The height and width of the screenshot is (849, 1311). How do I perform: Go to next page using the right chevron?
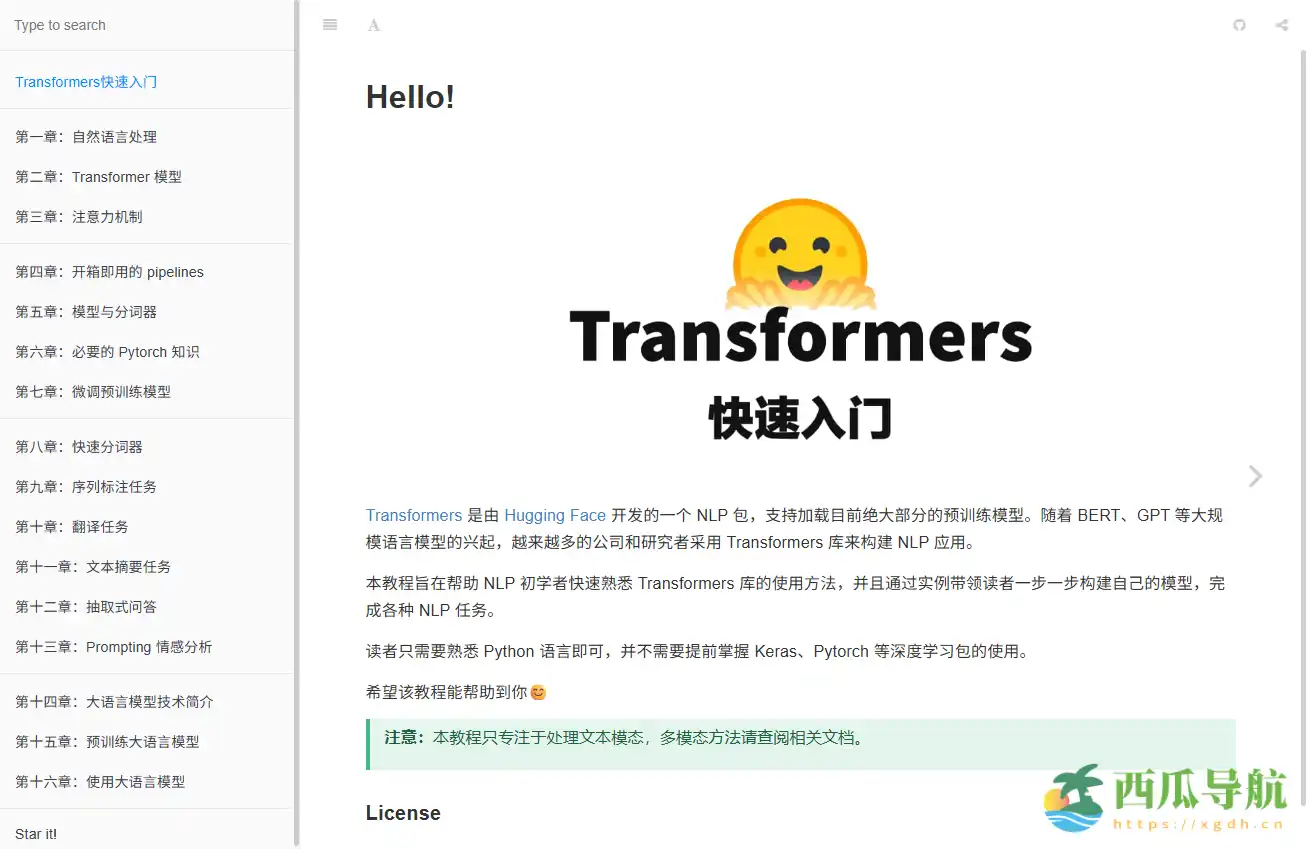1255,476
